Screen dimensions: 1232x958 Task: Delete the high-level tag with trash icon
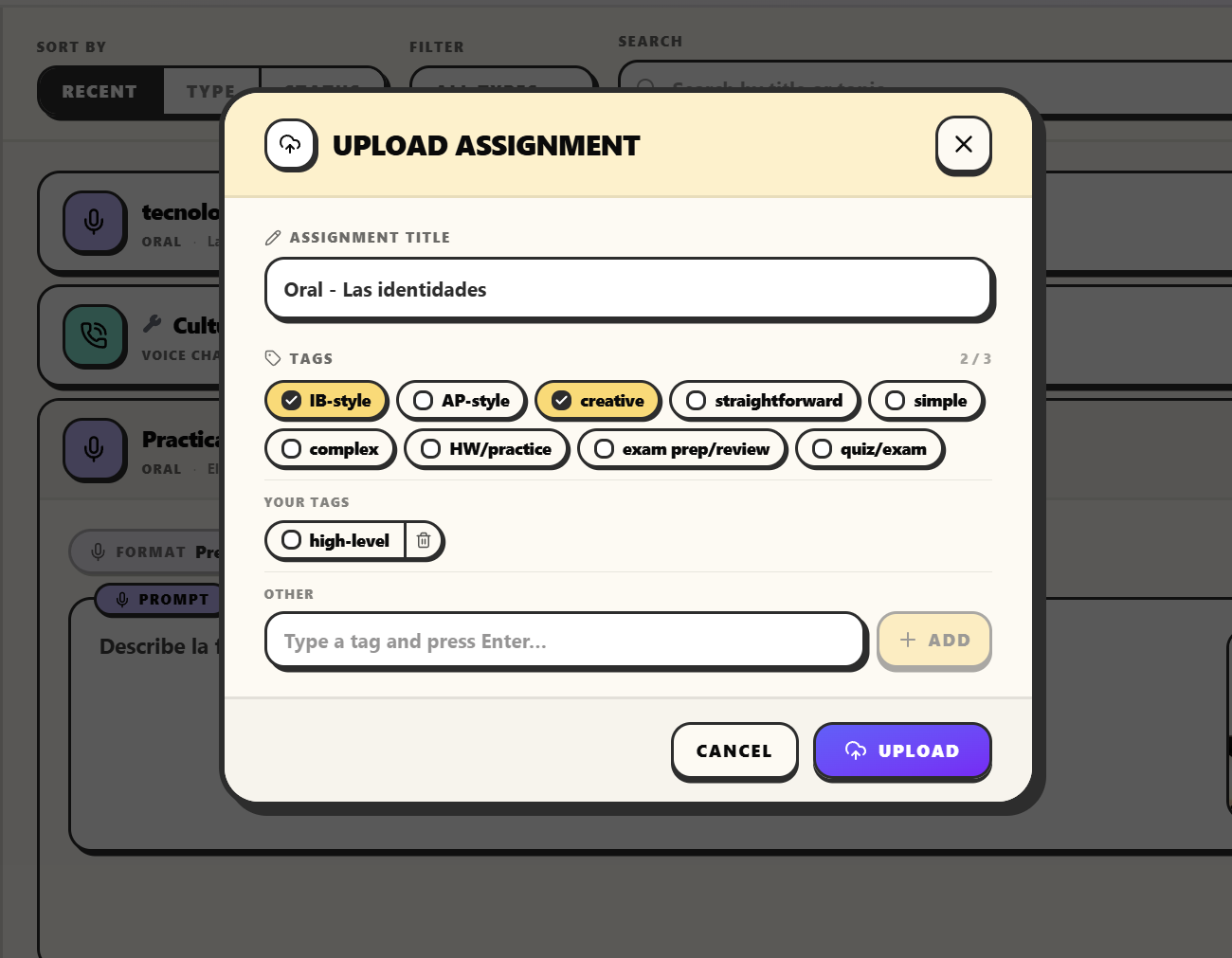click(424, 540)
